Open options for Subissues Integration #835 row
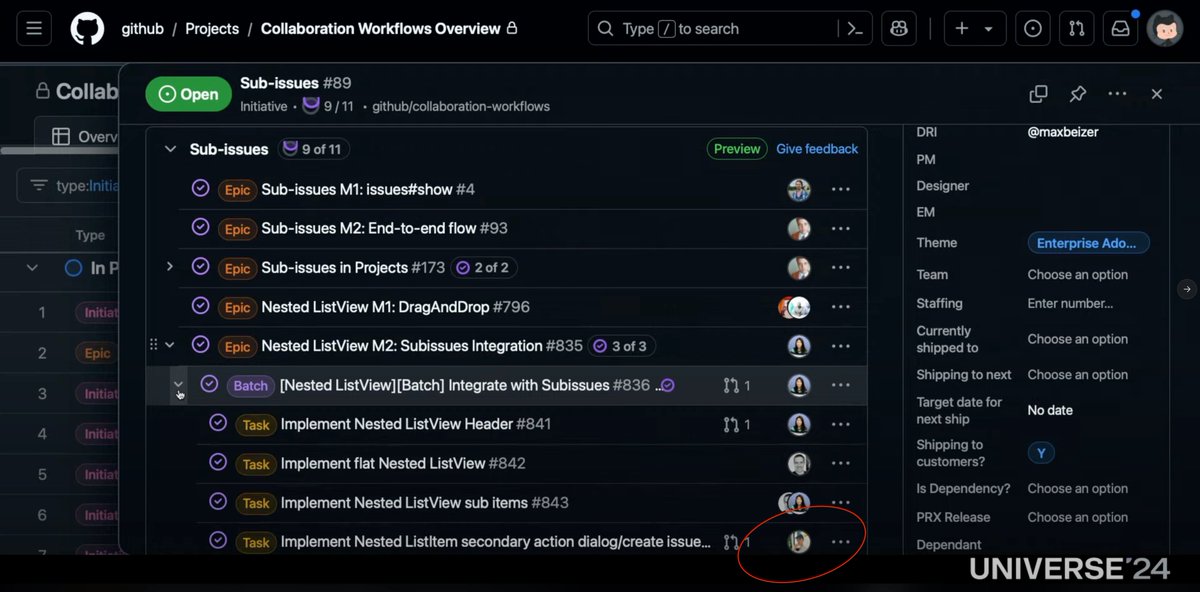Viewport: 1200px width, 592px height. pyautogui.click(x=840, y=346)
